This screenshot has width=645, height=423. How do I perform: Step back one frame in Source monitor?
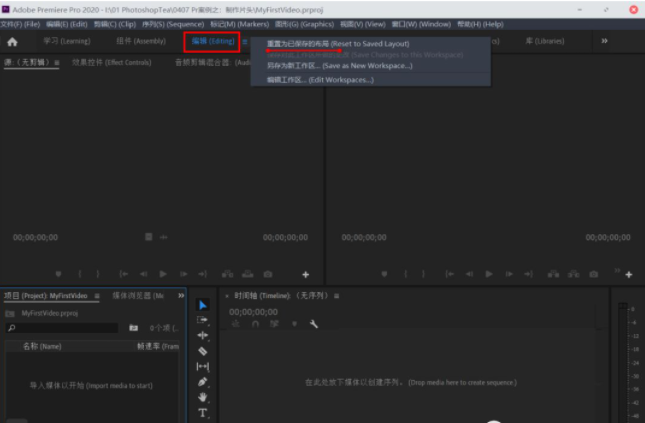(x=144, y=274)
